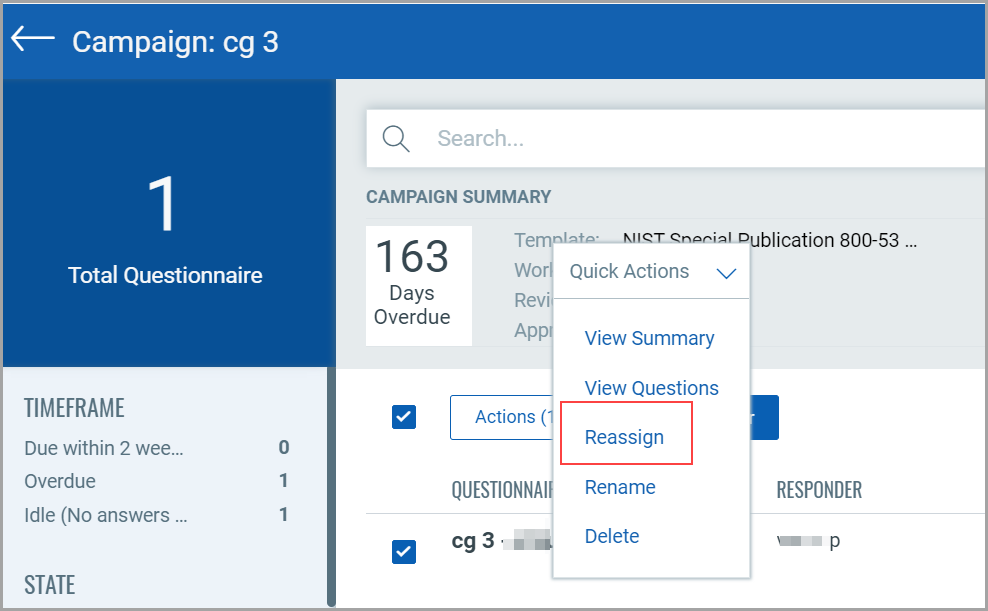
Task: Click the Quick Actions chevron icon
Action: [726, 272]
